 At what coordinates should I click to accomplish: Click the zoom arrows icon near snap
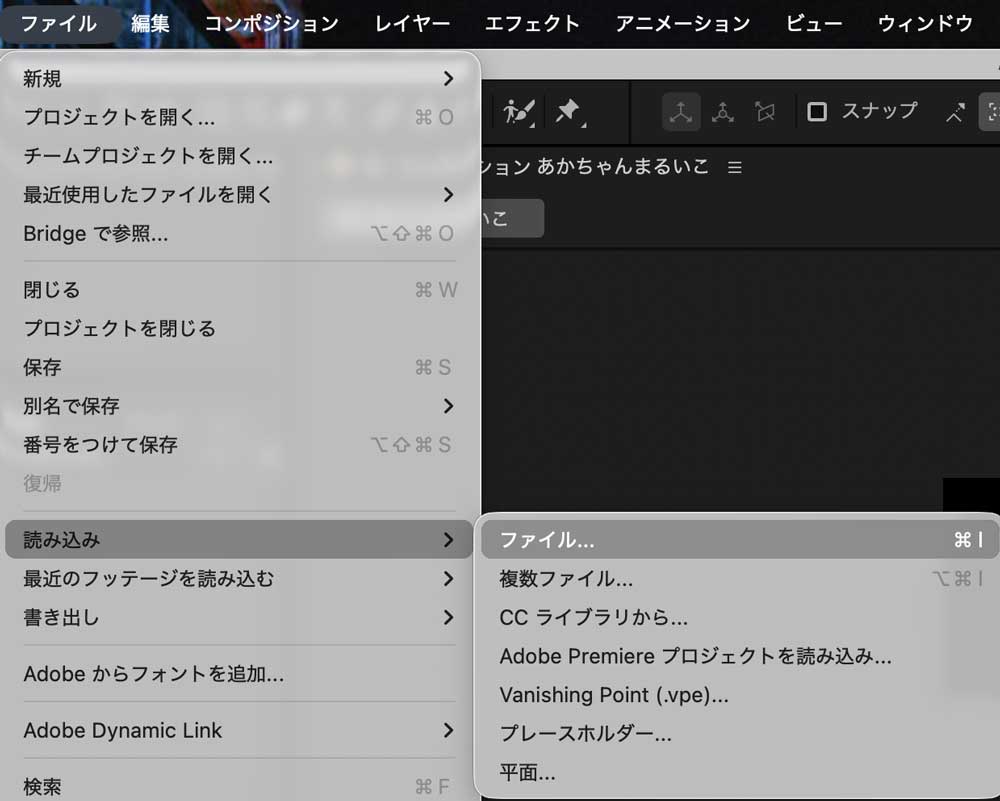[x=957, y=112]
